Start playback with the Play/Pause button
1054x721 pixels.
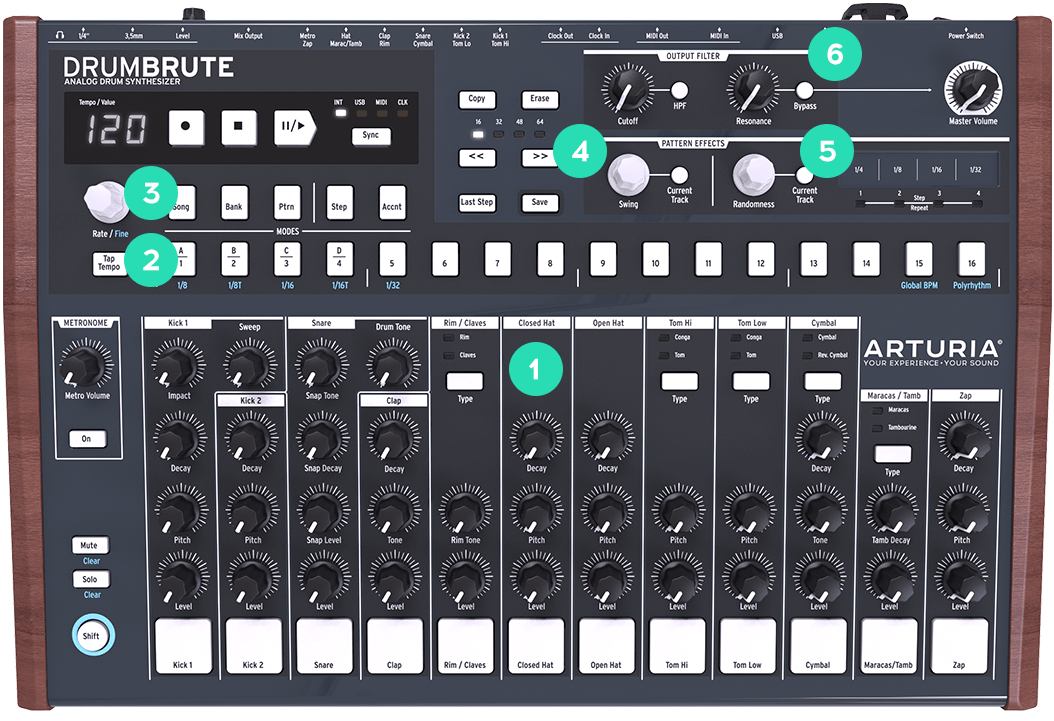click(x=294, y=127)
